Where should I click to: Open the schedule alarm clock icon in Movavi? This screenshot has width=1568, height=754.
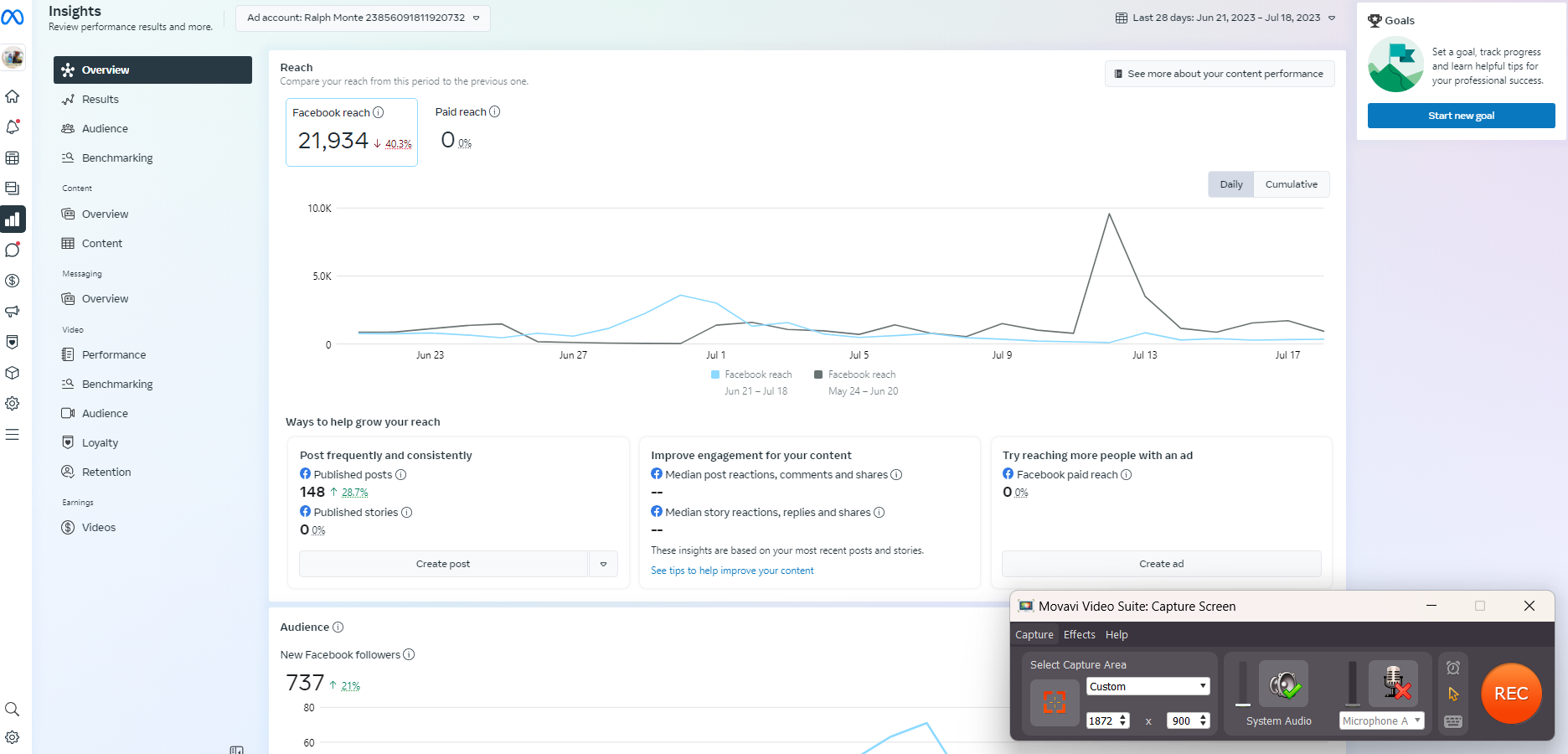coord(1453,668)
